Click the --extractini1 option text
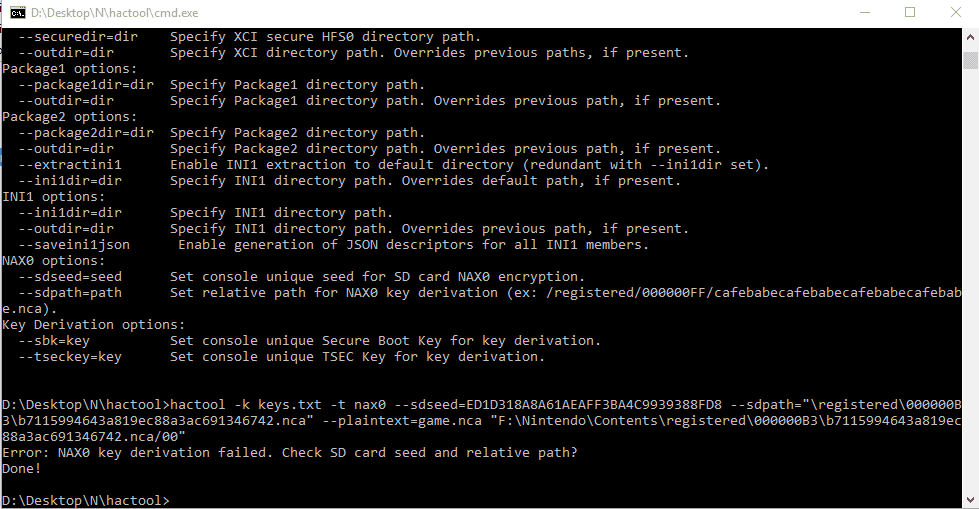979x509 pixels. pos(70,165)
